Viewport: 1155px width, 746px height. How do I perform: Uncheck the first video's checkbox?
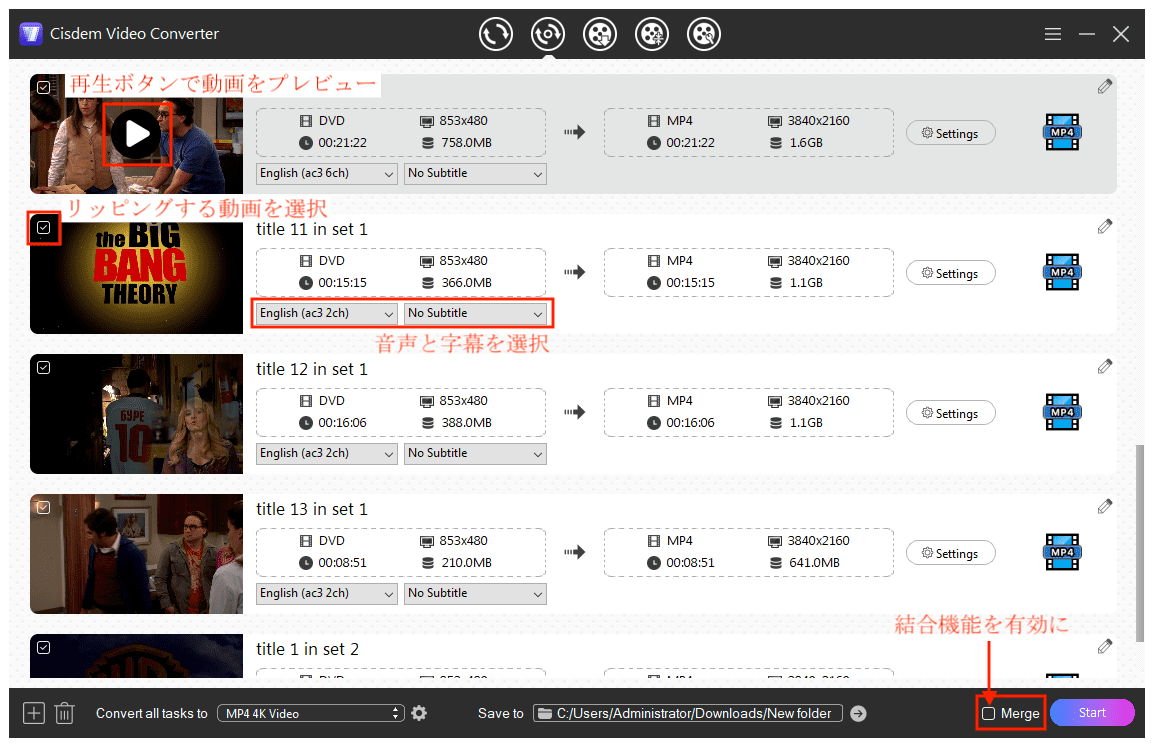coord(43,88)
